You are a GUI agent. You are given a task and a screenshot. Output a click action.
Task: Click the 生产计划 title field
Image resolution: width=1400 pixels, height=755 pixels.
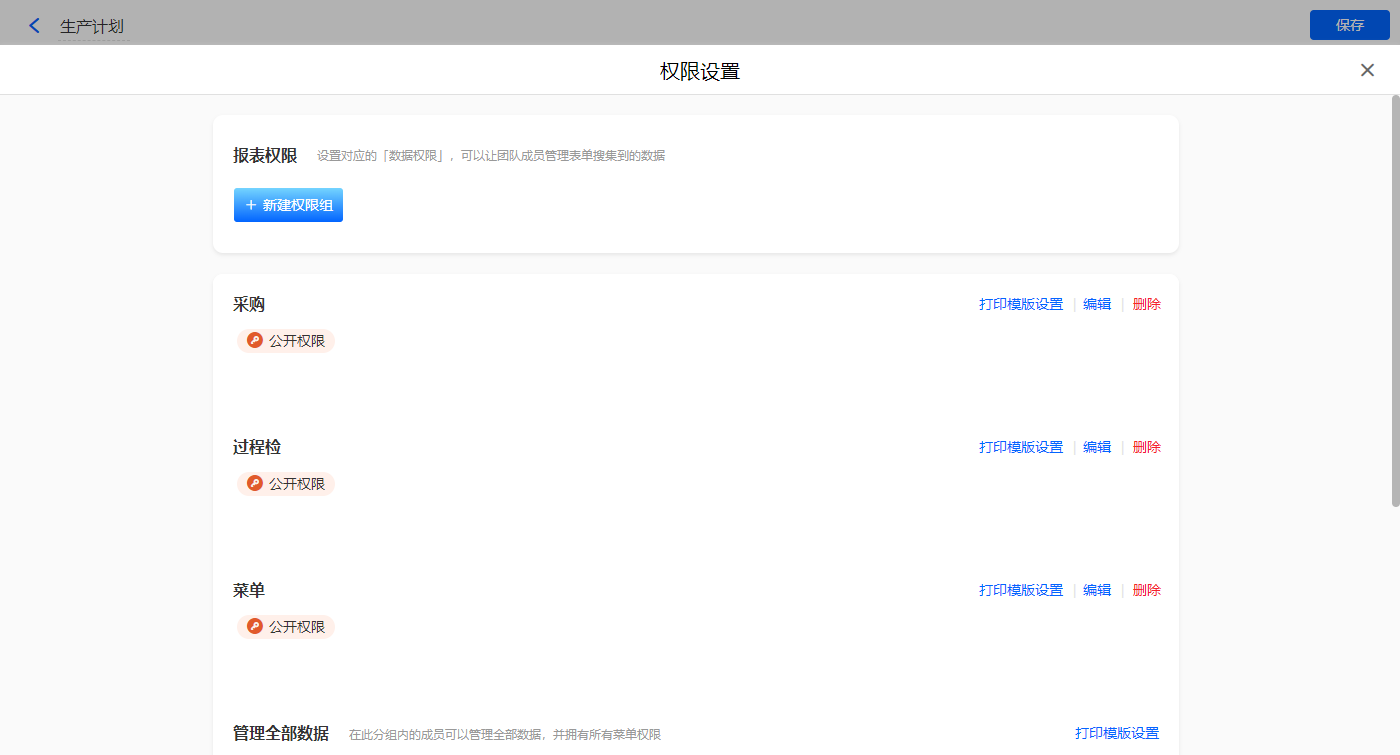(92, 26)
